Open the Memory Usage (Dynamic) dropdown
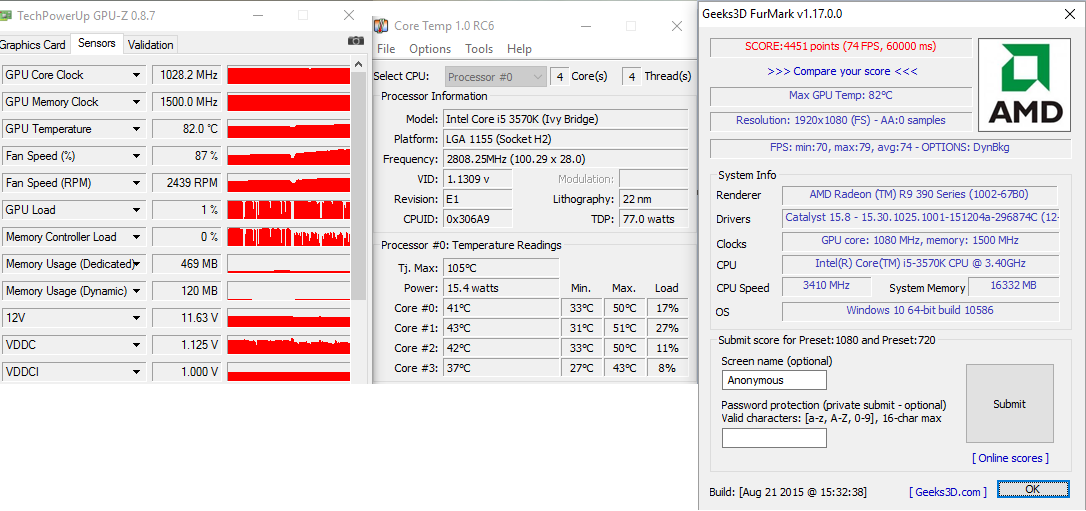Viewport: 1086px width, 511px height. tap(137, 291)
